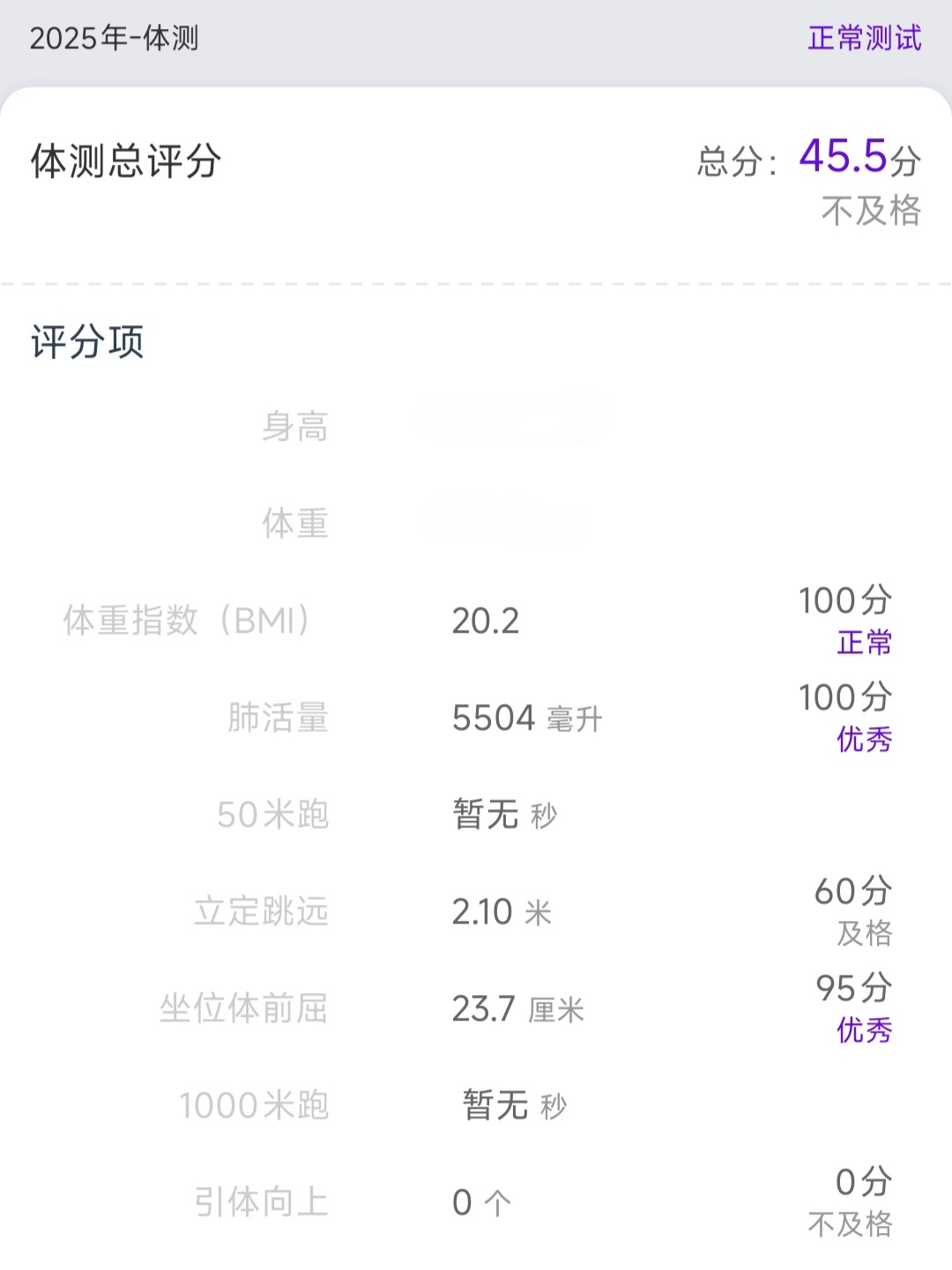The image size is (952, 1270).
Task: Tap the 50米跑 row label
Action: coord(272,814)
